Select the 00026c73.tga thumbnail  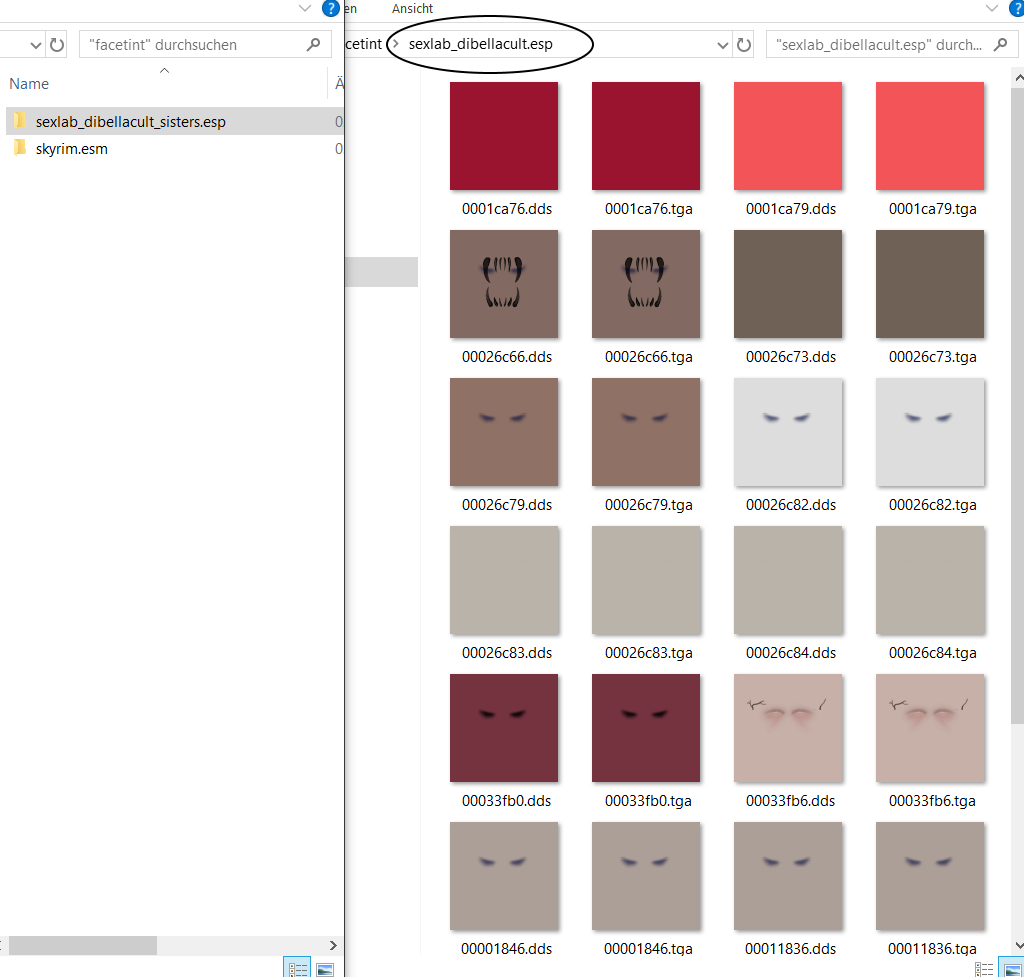coord(930,284)
